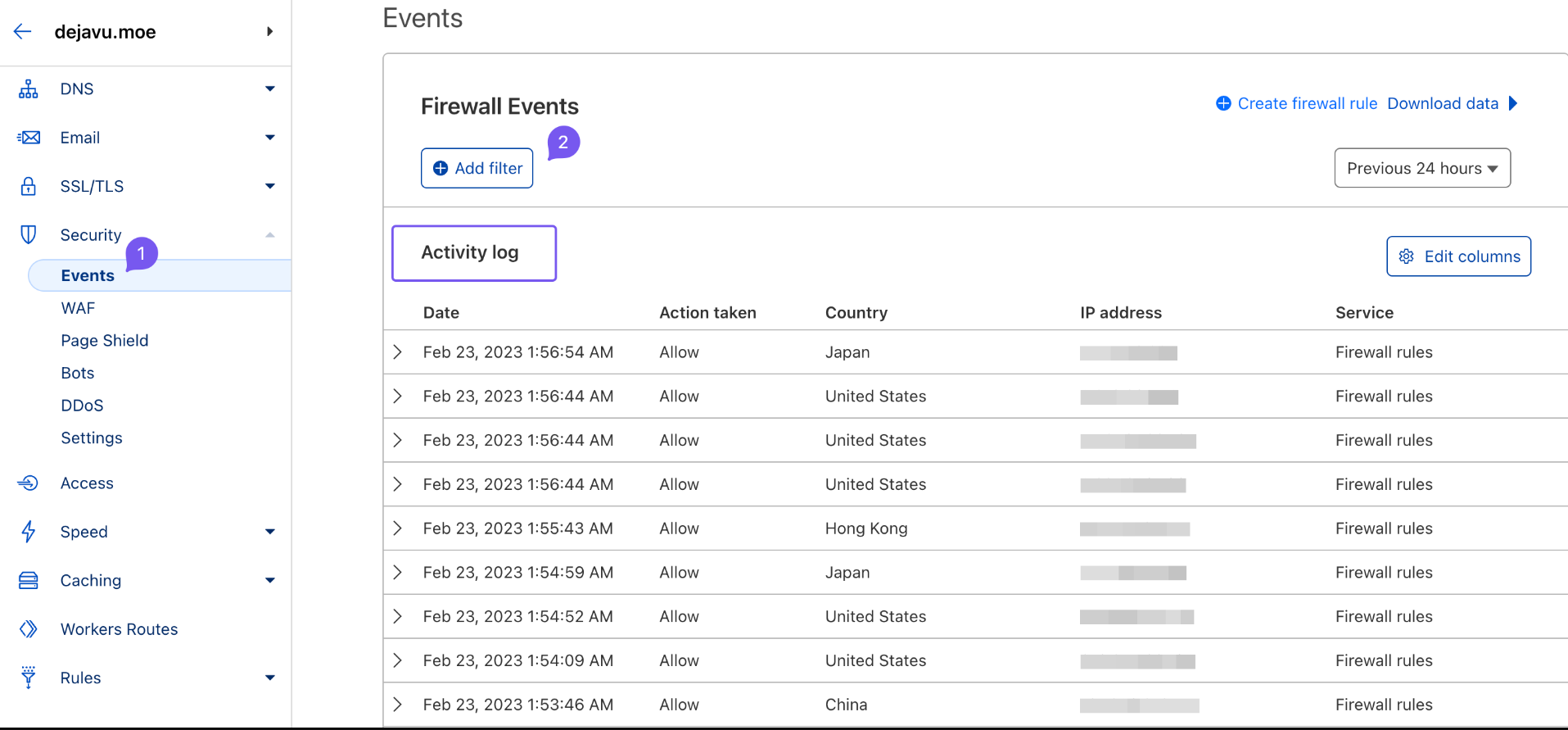
Task: Expand the Japan 1:56:54 AM event row
Action: click(398, 352)
